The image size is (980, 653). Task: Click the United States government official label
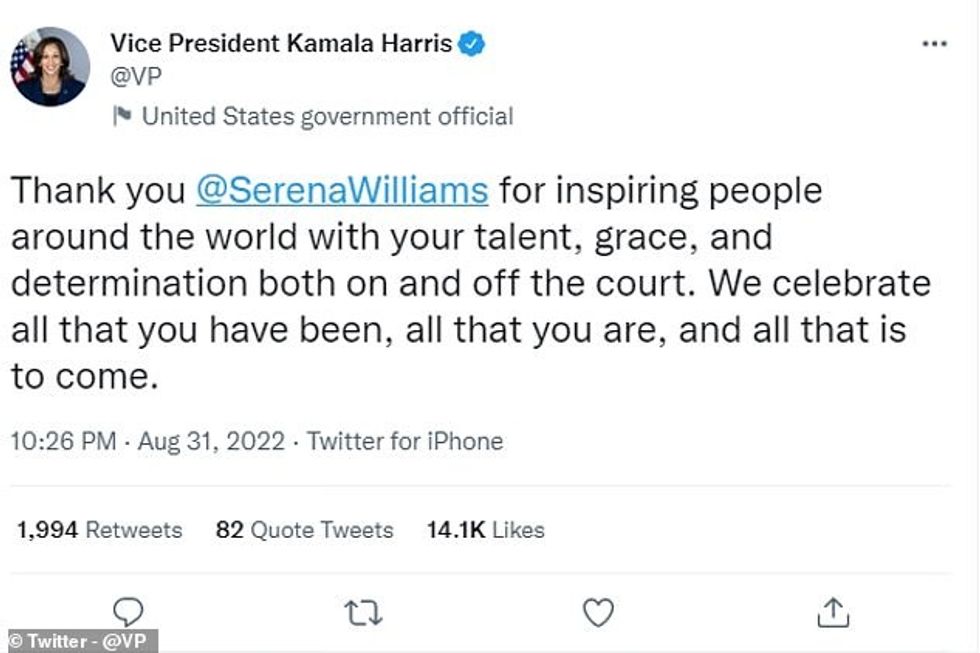327,117
